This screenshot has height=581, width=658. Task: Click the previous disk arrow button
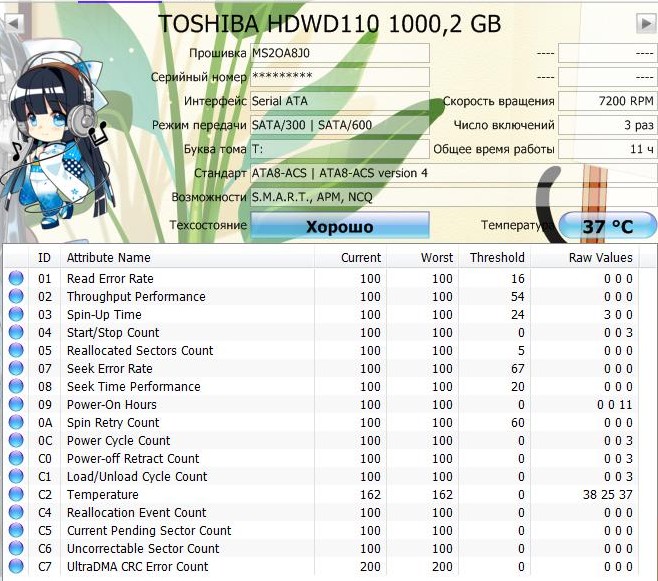tap(12, 23)
